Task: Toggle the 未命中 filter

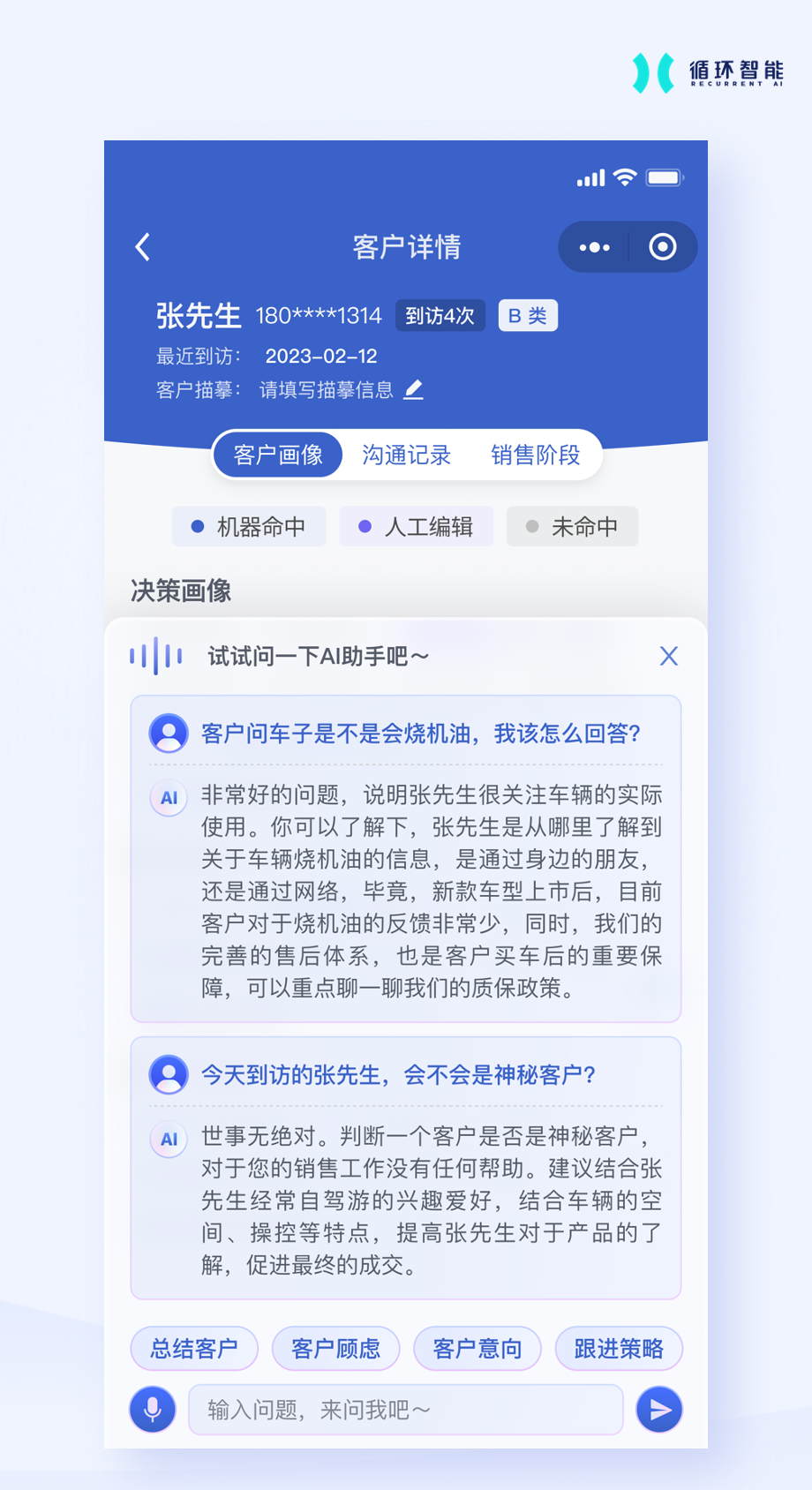Action: pyautogui.click(x=572, y=527)
